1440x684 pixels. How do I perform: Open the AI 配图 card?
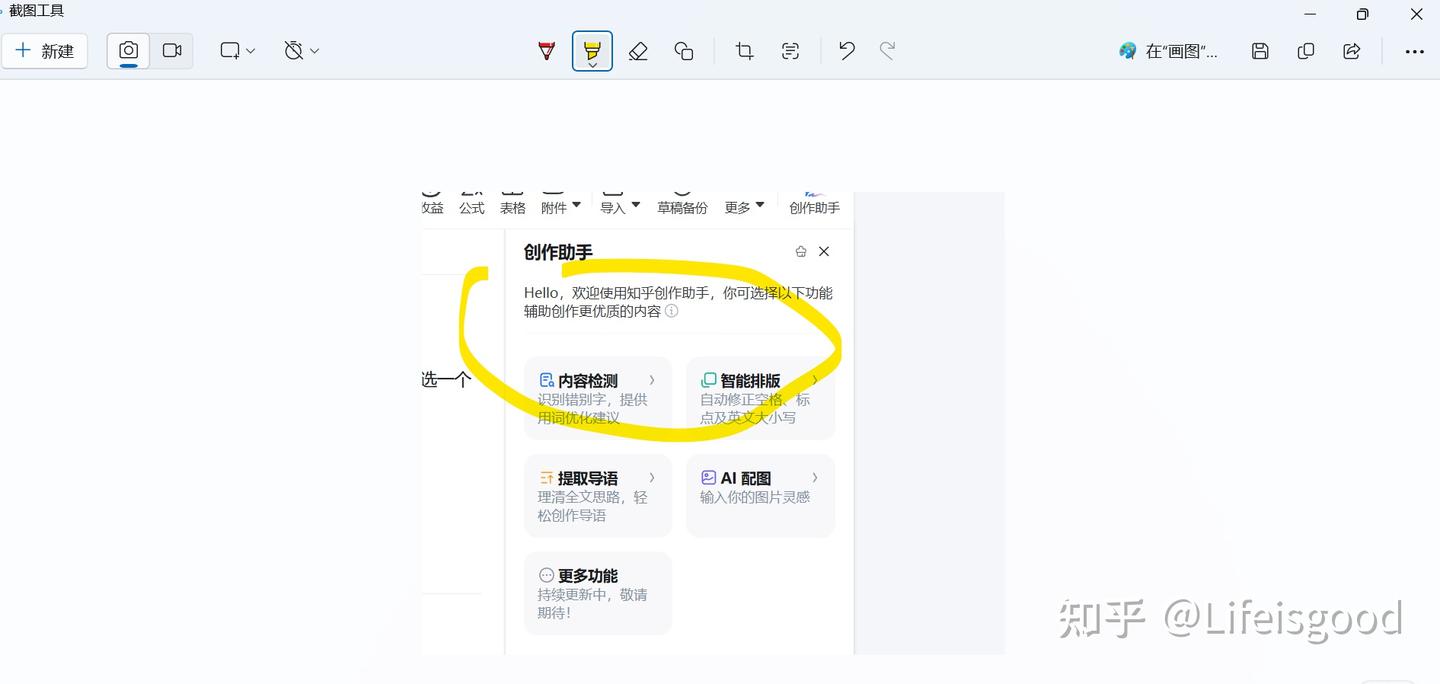(760, 496)
